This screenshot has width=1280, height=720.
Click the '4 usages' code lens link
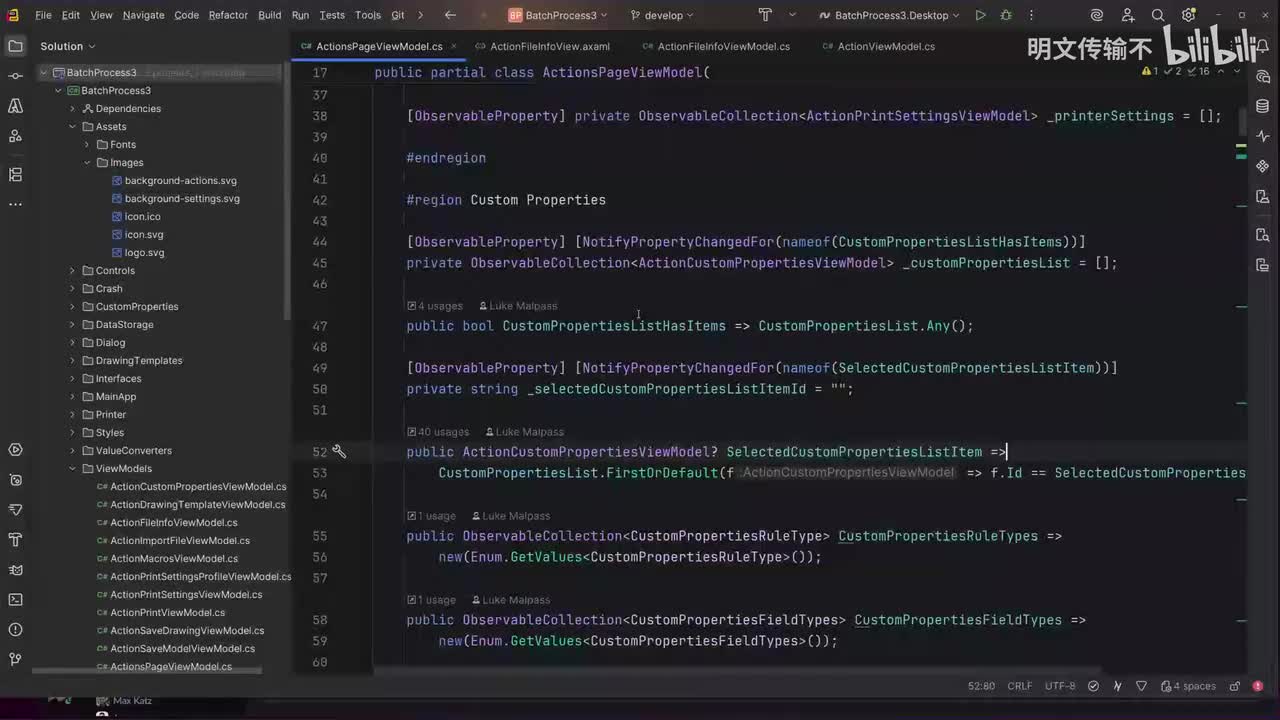tap(435, 306)
